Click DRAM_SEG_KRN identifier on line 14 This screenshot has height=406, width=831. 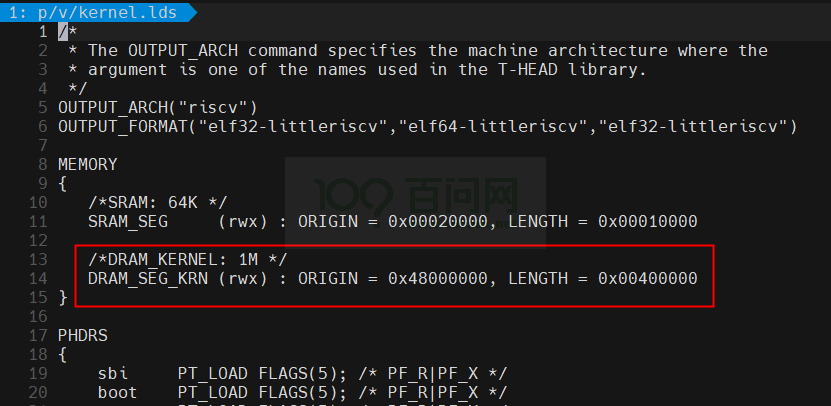148,279
